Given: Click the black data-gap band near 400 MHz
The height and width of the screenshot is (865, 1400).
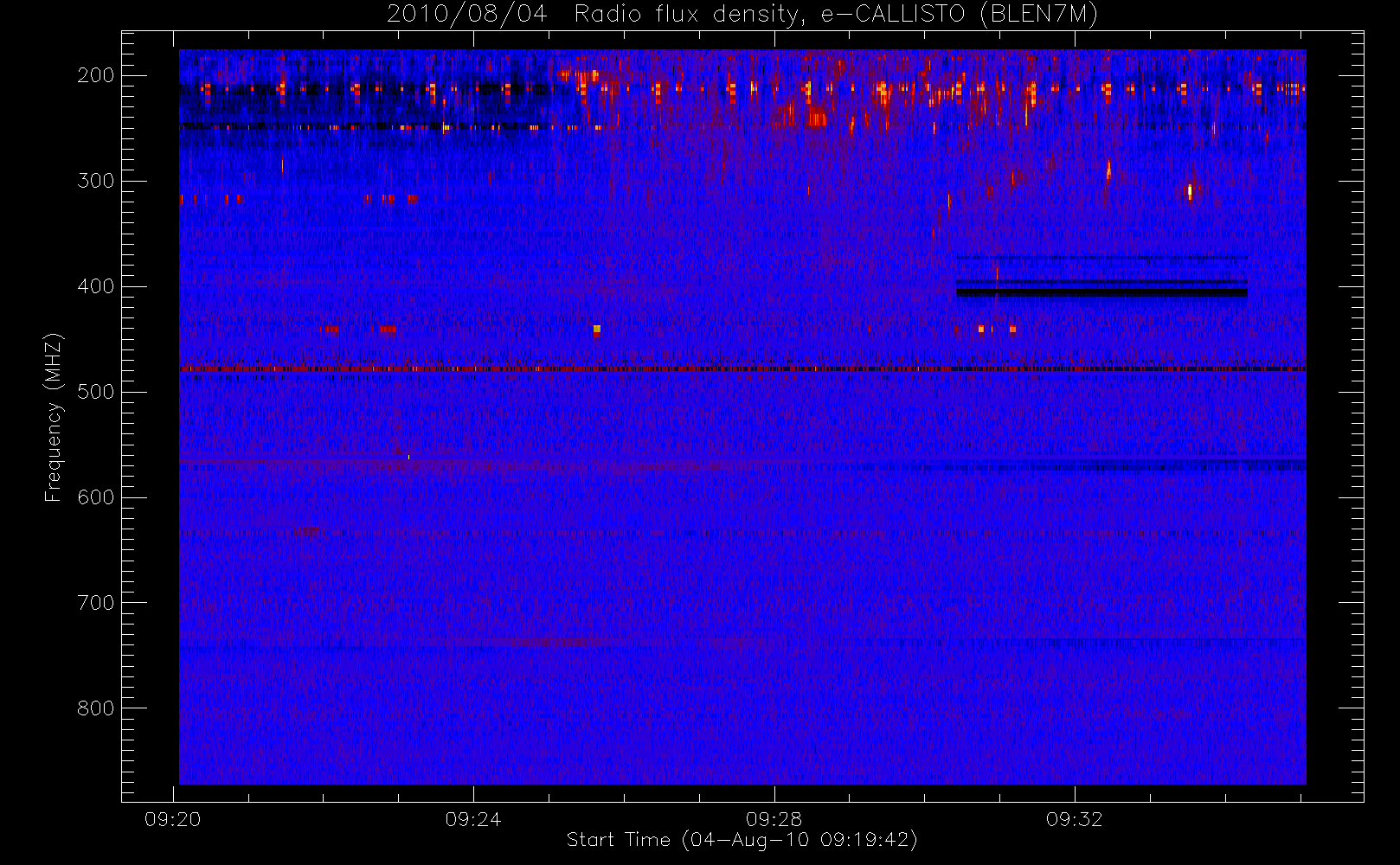Looking at the screenshot, I should pyautogui.click(x=1101, y=292).
